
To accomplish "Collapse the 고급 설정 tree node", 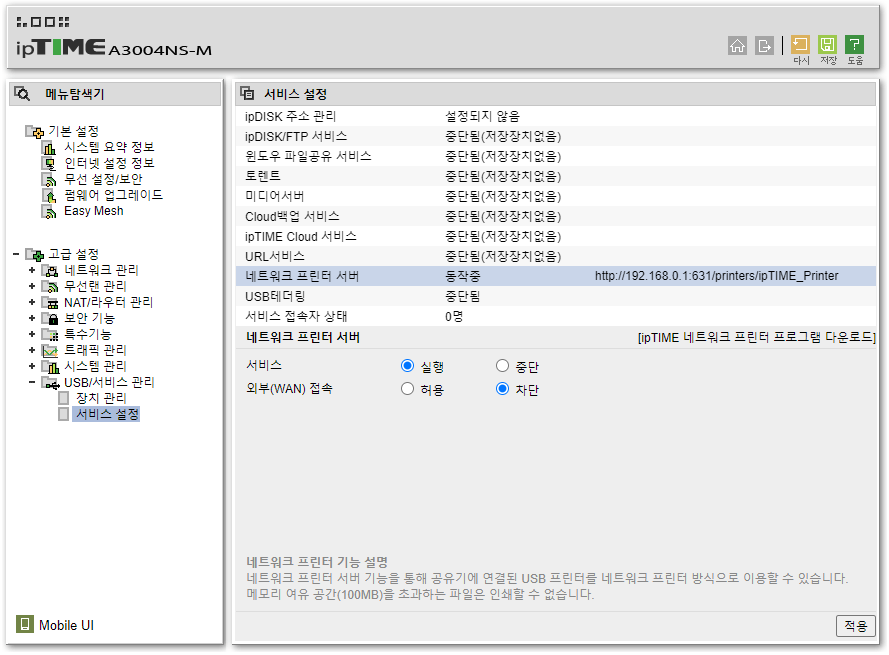I will pos(16,254).
